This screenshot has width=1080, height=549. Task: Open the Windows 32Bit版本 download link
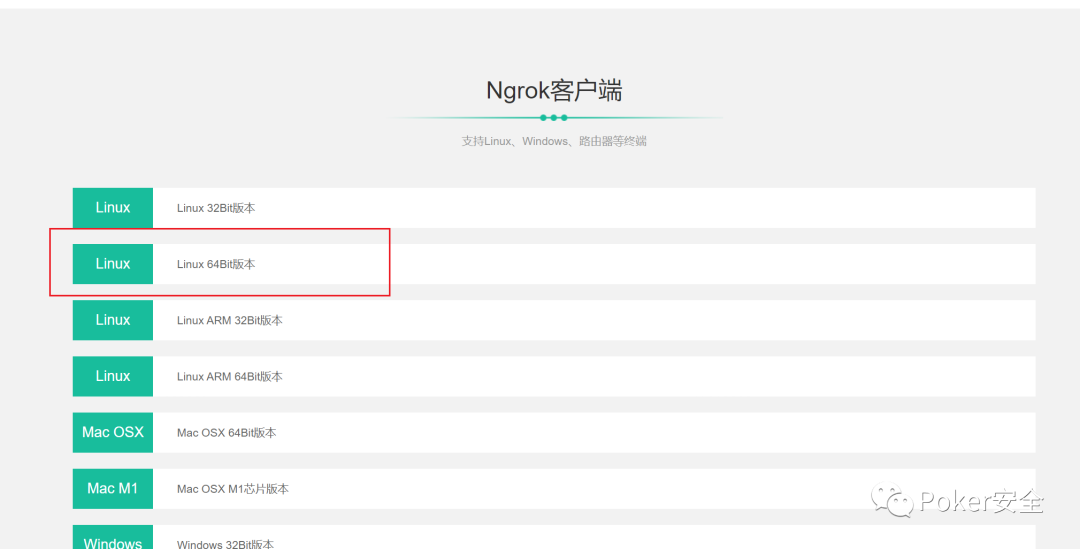point(225,543)
